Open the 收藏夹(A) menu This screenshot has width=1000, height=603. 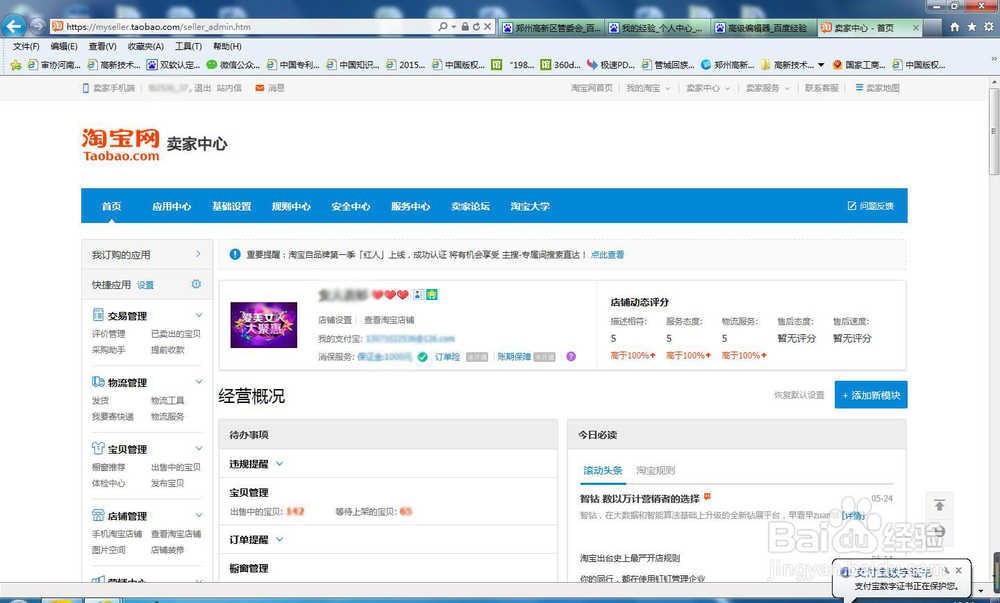click(145, 47)
